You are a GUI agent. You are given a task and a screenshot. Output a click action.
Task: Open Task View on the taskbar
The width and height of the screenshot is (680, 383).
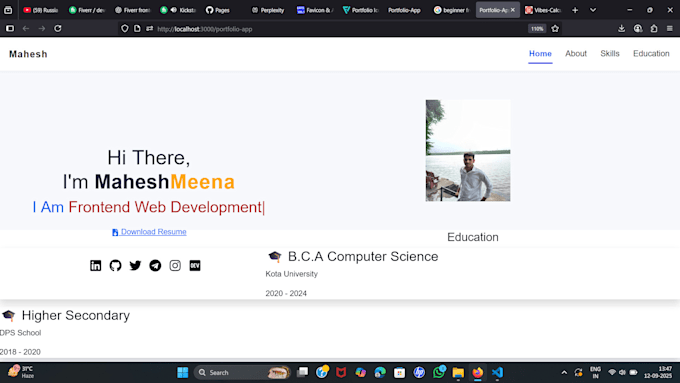tap(303, 372)
